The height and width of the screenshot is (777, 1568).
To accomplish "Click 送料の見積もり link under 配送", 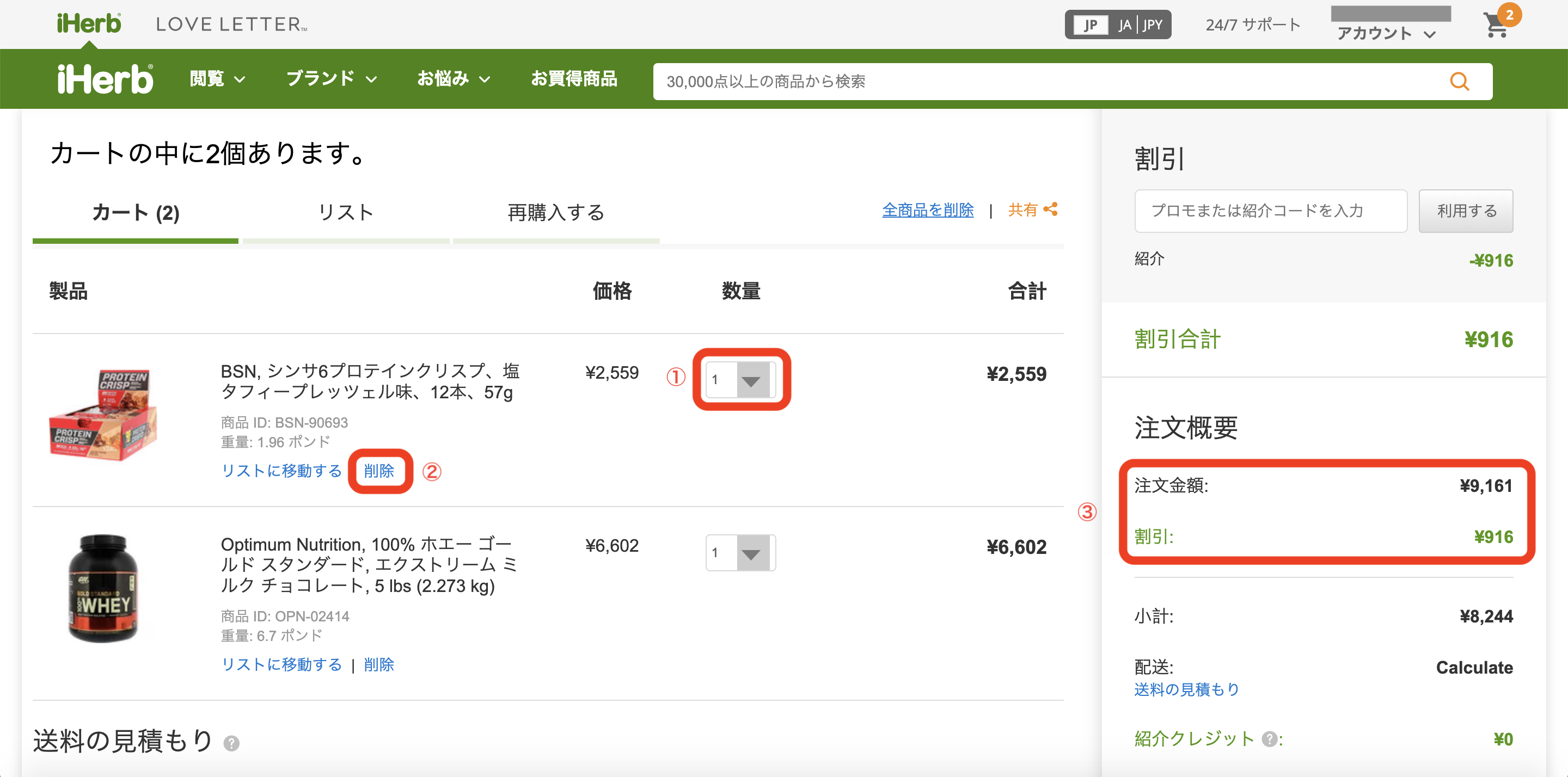I will (x=1186, y=689).
